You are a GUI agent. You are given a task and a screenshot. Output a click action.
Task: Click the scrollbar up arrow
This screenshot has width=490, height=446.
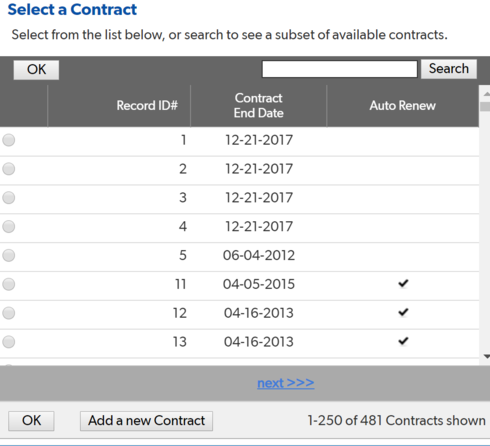click(x=486, y=94)
